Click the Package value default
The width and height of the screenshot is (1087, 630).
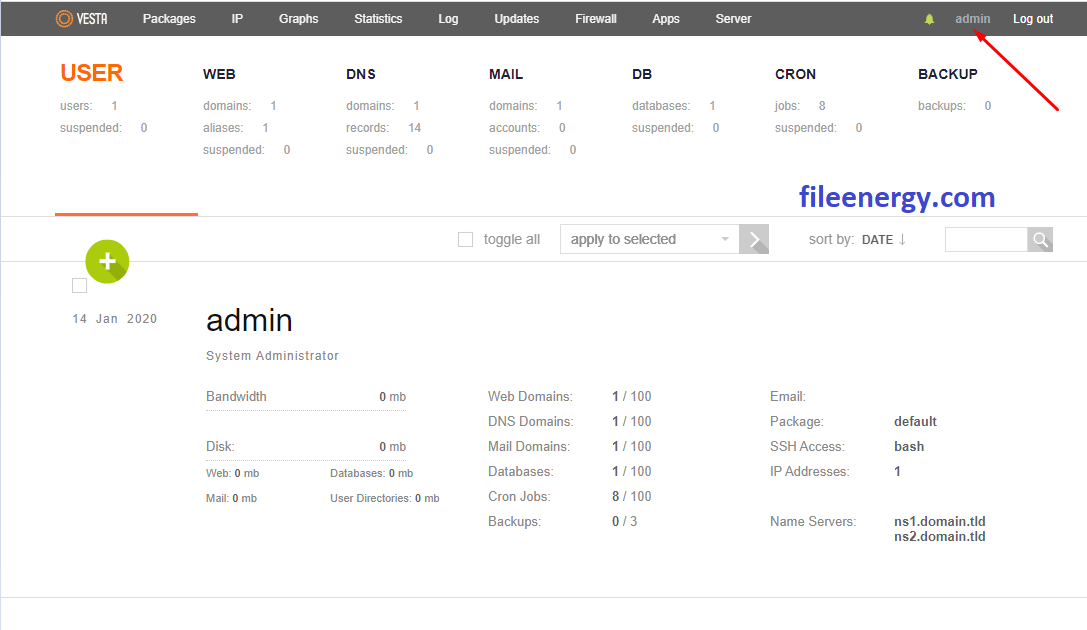click(x=915, y=421)
